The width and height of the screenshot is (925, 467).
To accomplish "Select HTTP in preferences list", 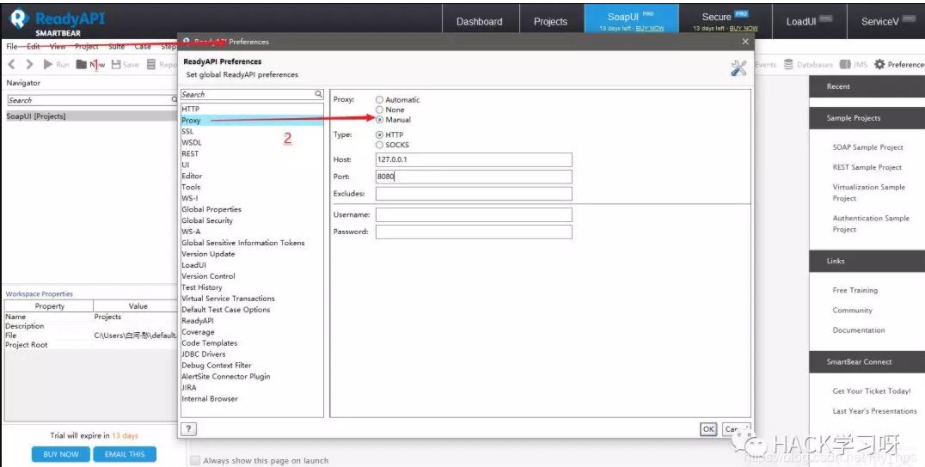I will tap(252, 109).
